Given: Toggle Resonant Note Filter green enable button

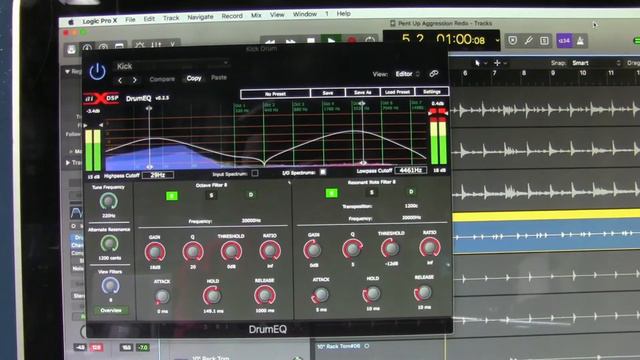Looking at the screenshot, I should tap(331, 193).
